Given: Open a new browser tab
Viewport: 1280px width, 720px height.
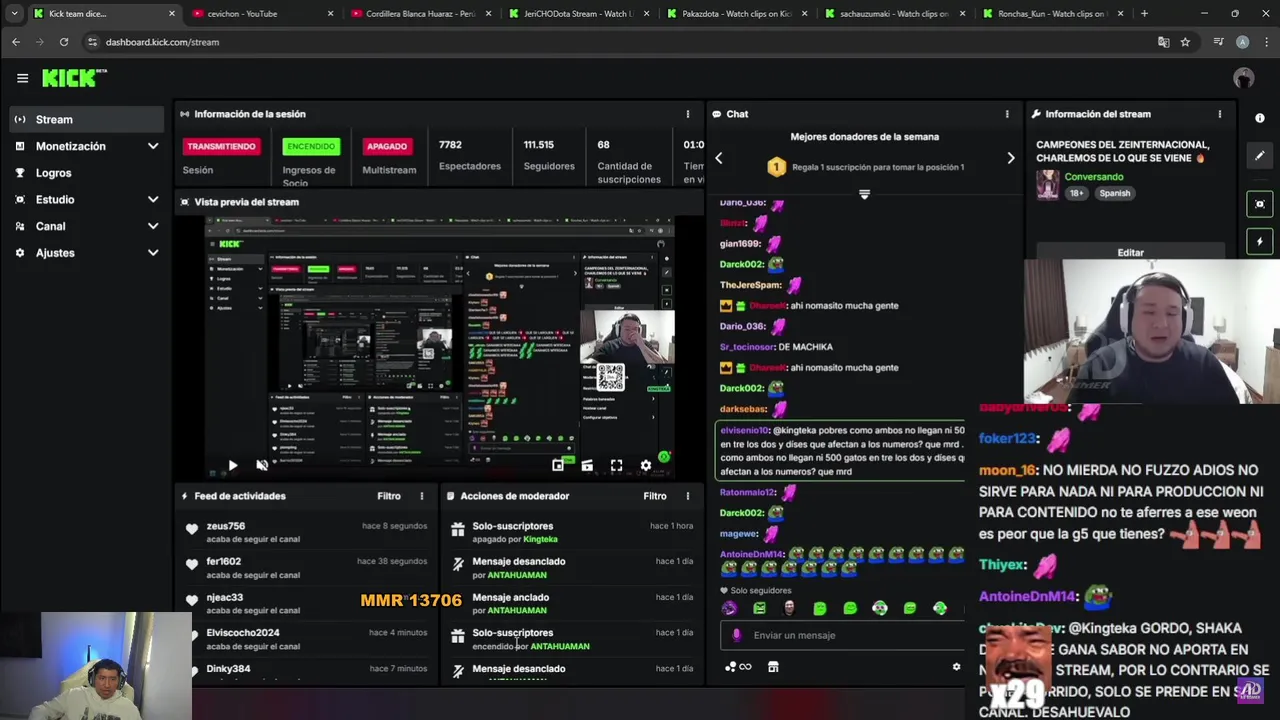Looking at the screenshot, I should [1144, 14].
